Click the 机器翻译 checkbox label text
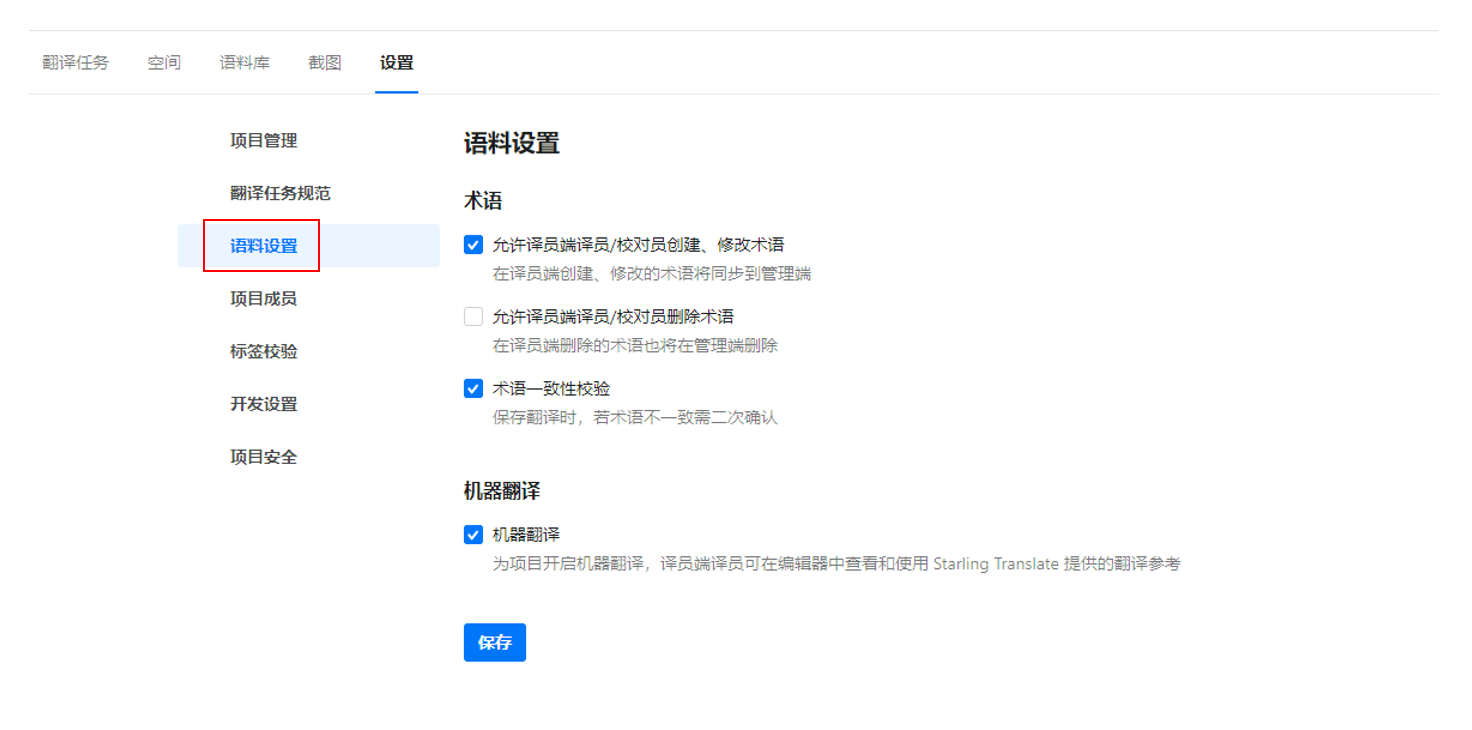This screenshot has width=1472, height=730. pos(526,535)
